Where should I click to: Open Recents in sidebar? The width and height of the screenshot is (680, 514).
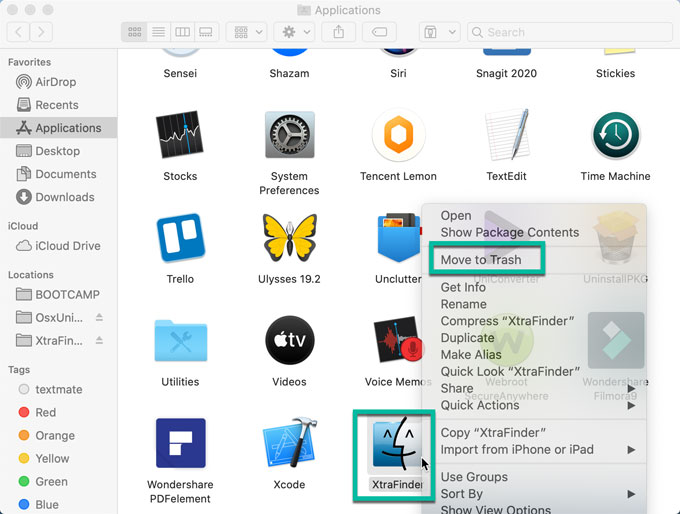tap(59, 105)
